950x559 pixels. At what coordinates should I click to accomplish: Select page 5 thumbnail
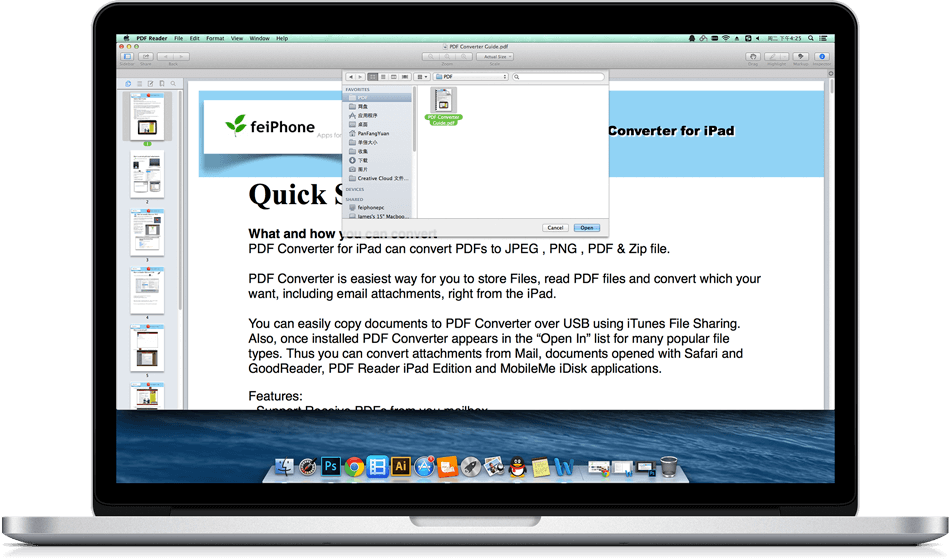pyautogui.click(x=147, y=349)
